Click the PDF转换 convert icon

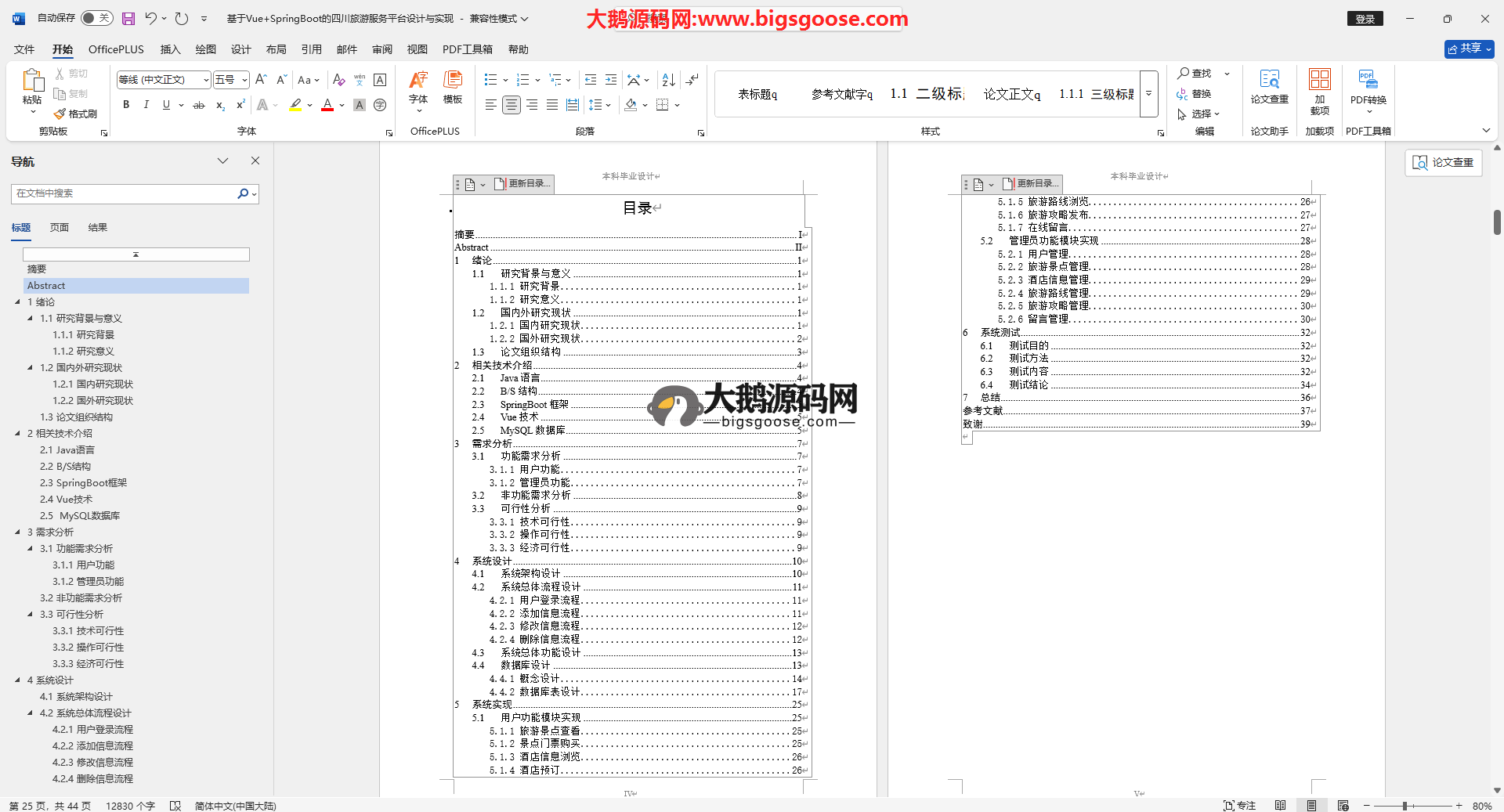click(1368, 86)
